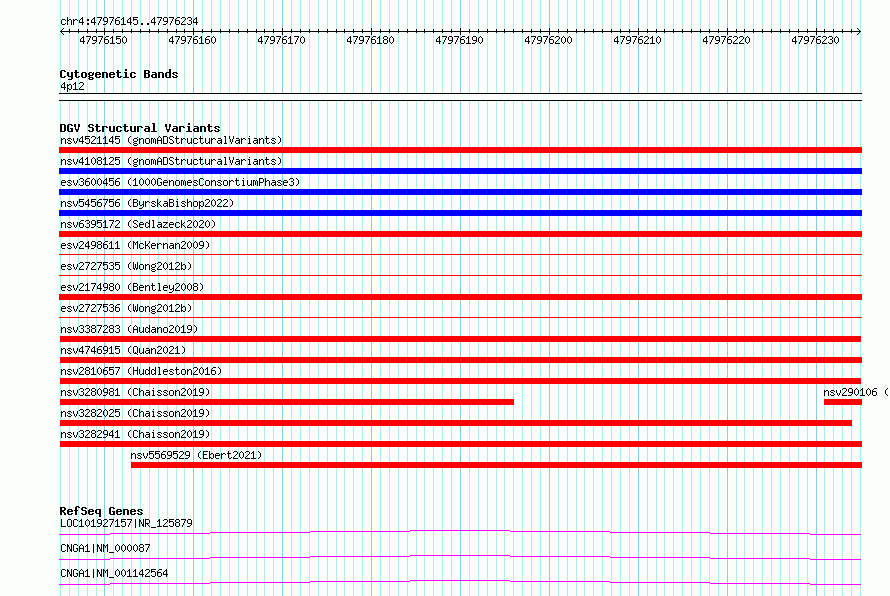Select esv2174980 Bentley2008 label

coord(132,287)
